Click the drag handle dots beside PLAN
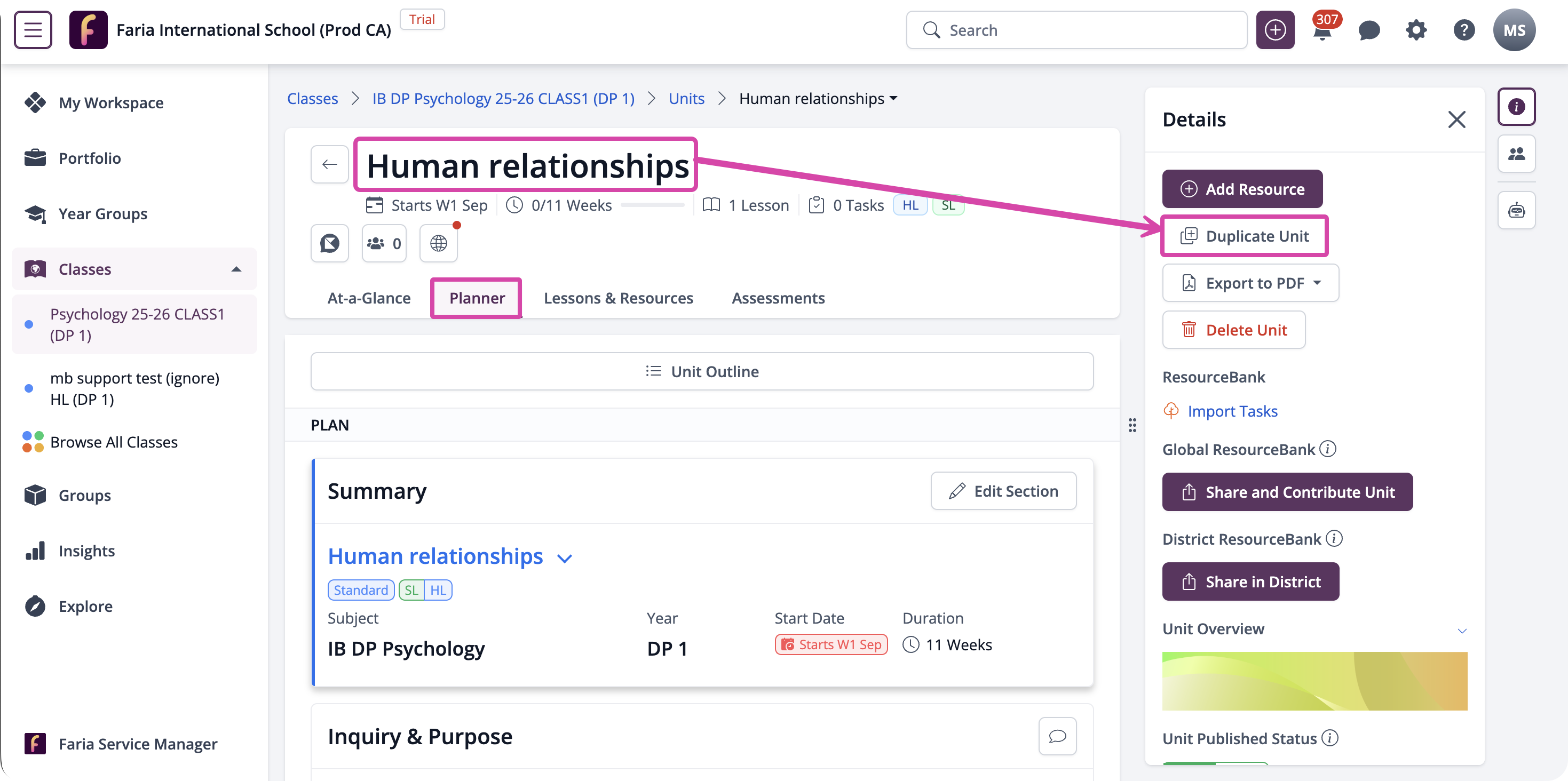The width and height of the screenshot is (1568, 781). click(1132, 425)
